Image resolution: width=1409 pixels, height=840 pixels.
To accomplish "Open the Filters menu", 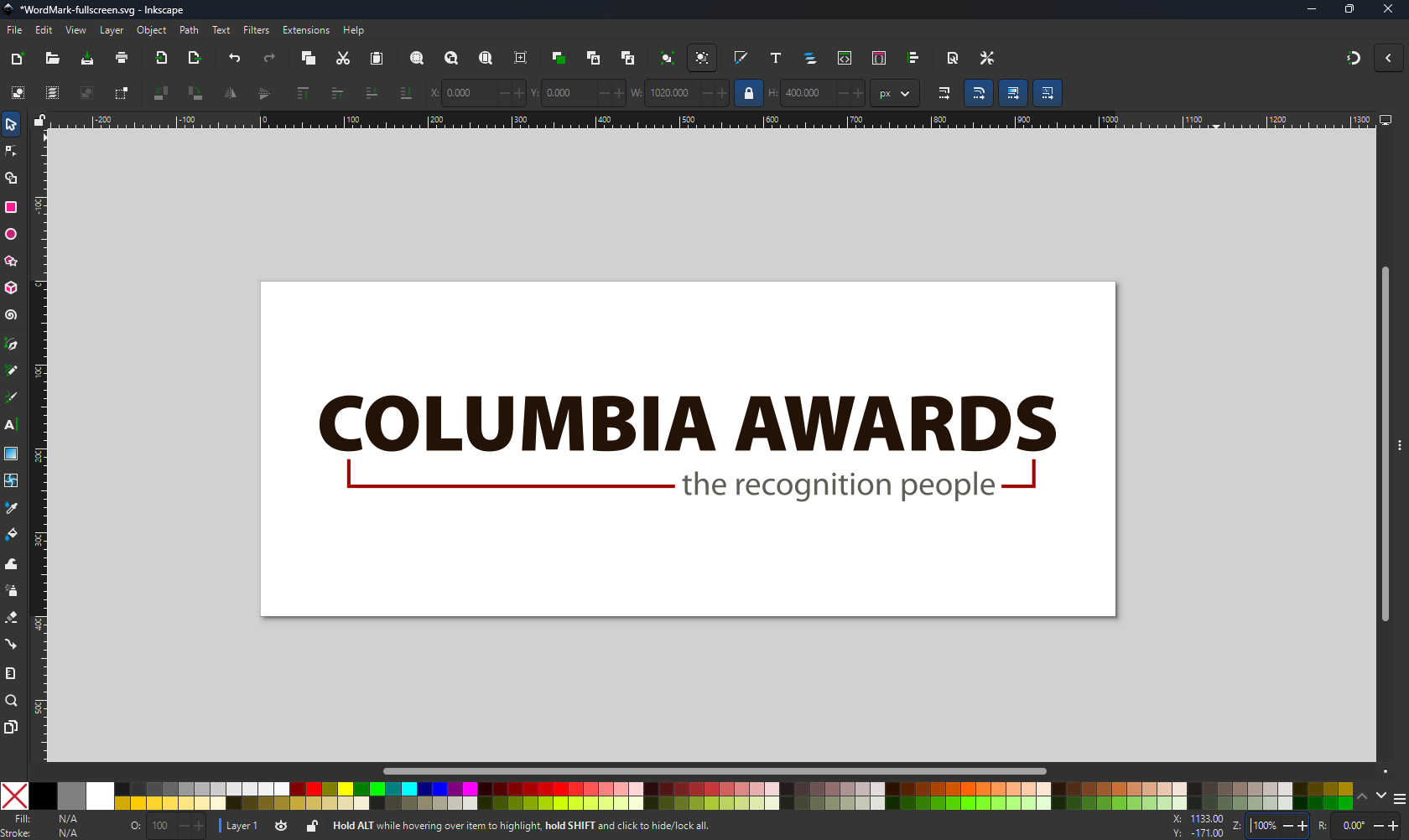I will point(257,30).
